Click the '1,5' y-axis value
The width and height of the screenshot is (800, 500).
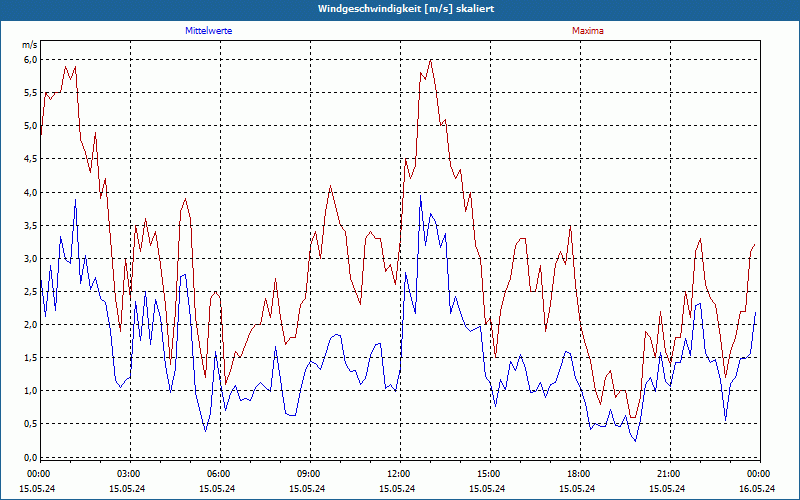pos(30,358)
